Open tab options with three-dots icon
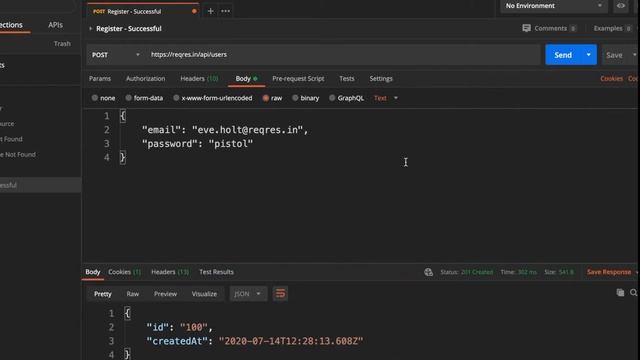This screenshot has height=360, width=640. tap(225, 11)
